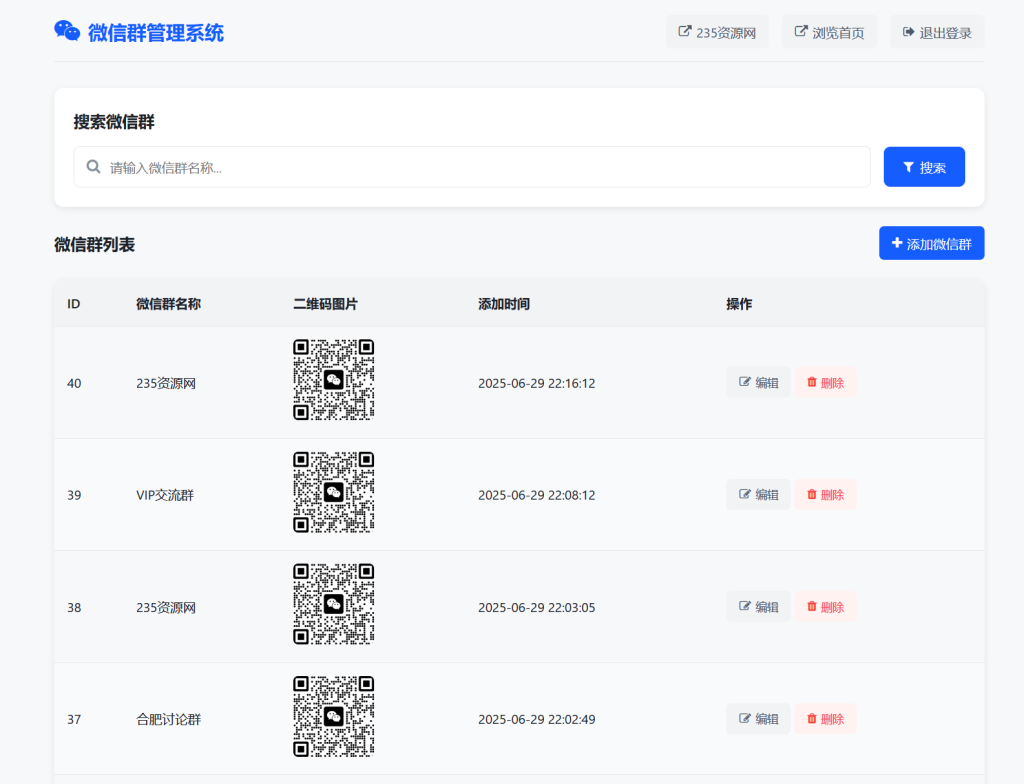Viewport: 1024px width, 784px height.
Task: Click the external-link icon beside 235资源网
Action: [684, 31]
